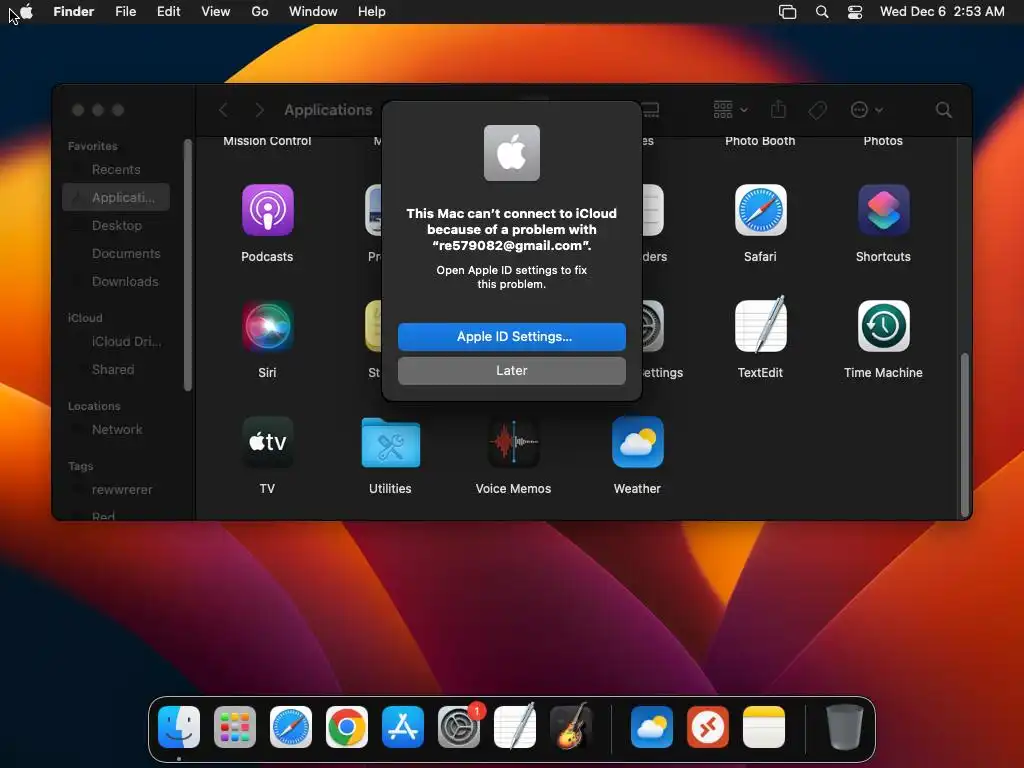Open TextEdit from the Dock
1024x768 pixels.
tap(515, 726)
